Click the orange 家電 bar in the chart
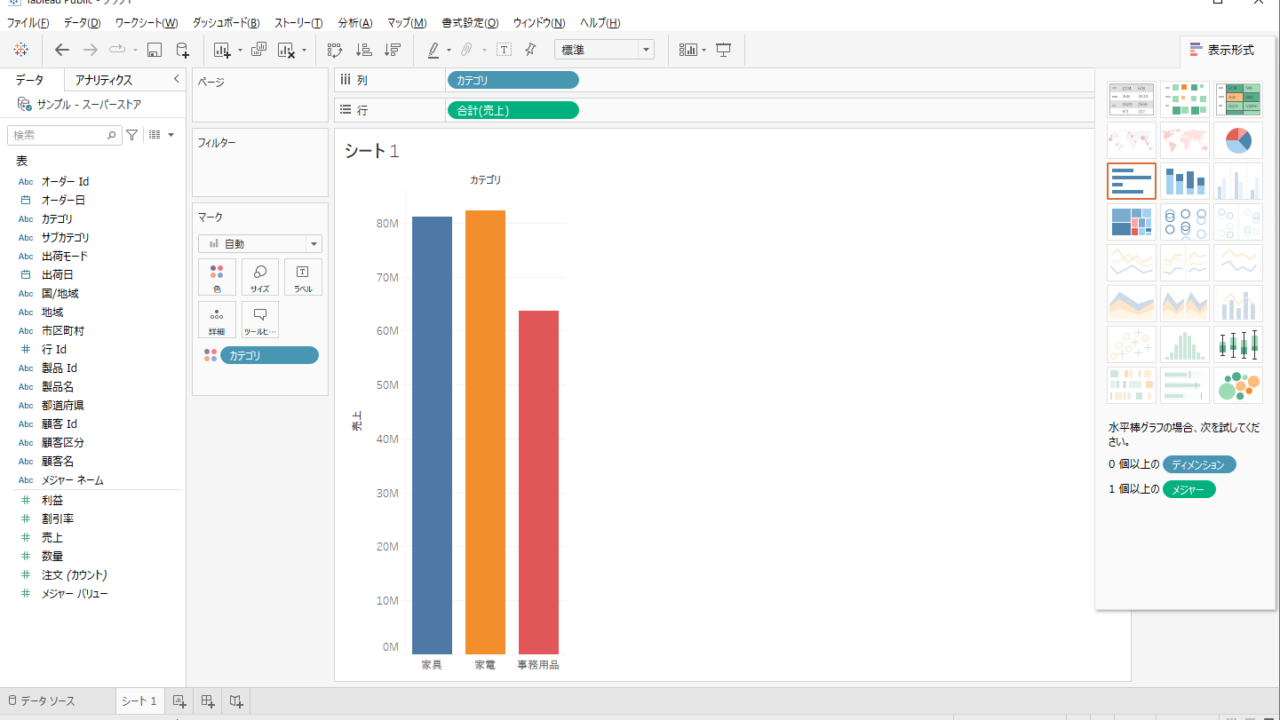This screenshot has height=720, width=1280. pyautogui.click(x=485, y=432)
